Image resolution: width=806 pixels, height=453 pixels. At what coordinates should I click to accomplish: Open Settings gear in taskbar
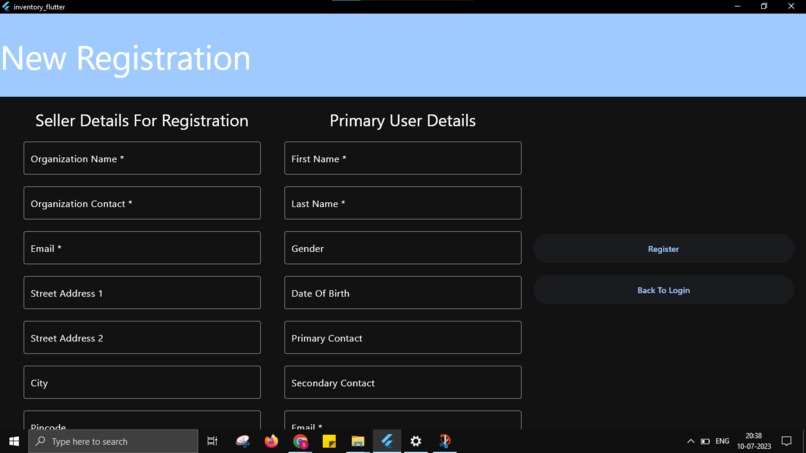(x=416, y=441)
